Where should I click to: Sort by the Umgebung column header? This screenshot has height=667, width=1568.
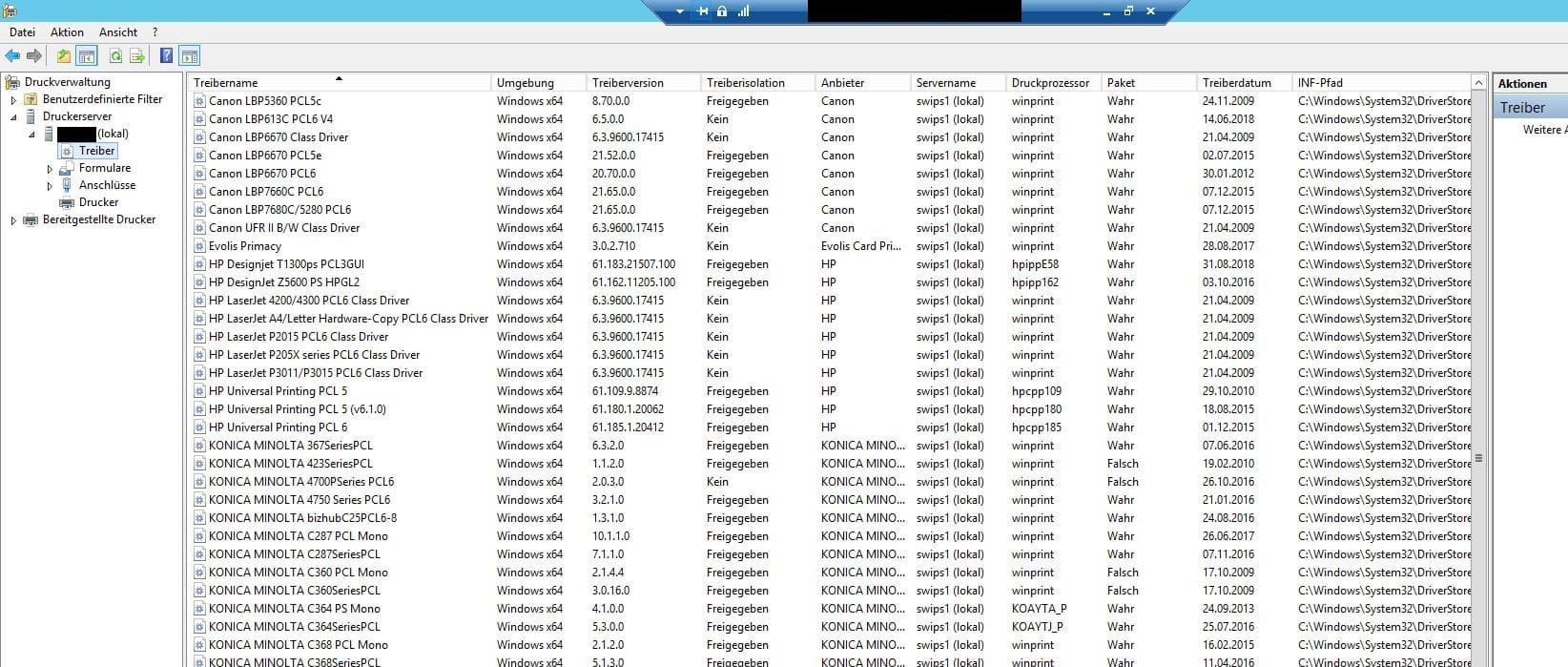point(538,83)
